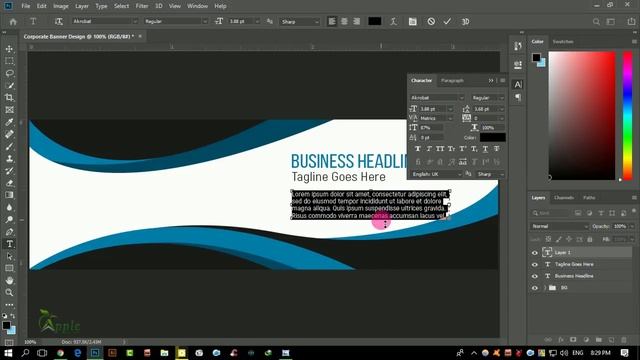Left align text in options bar
640x360 pixels.
click(x=332, y=22)
